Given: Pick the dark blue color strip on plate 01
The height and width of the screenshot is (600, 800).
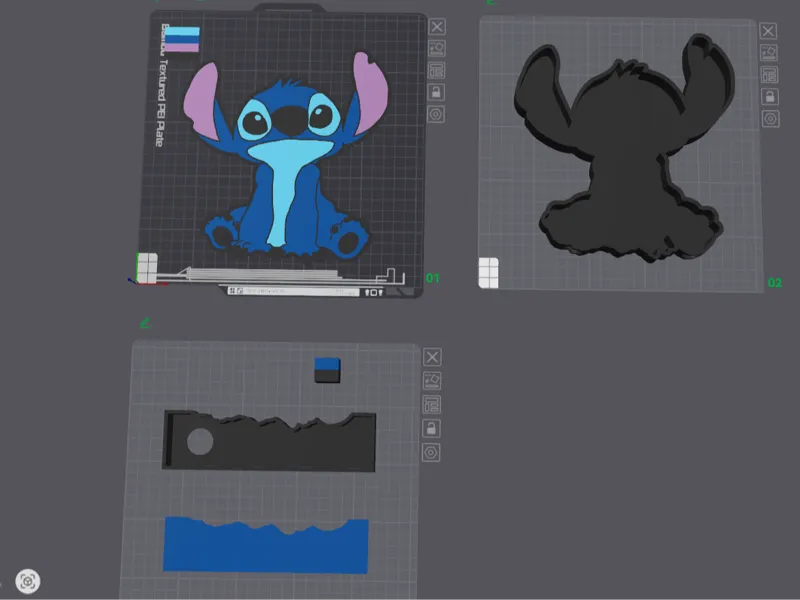Looking at the screenshot, I should [182, 40].
